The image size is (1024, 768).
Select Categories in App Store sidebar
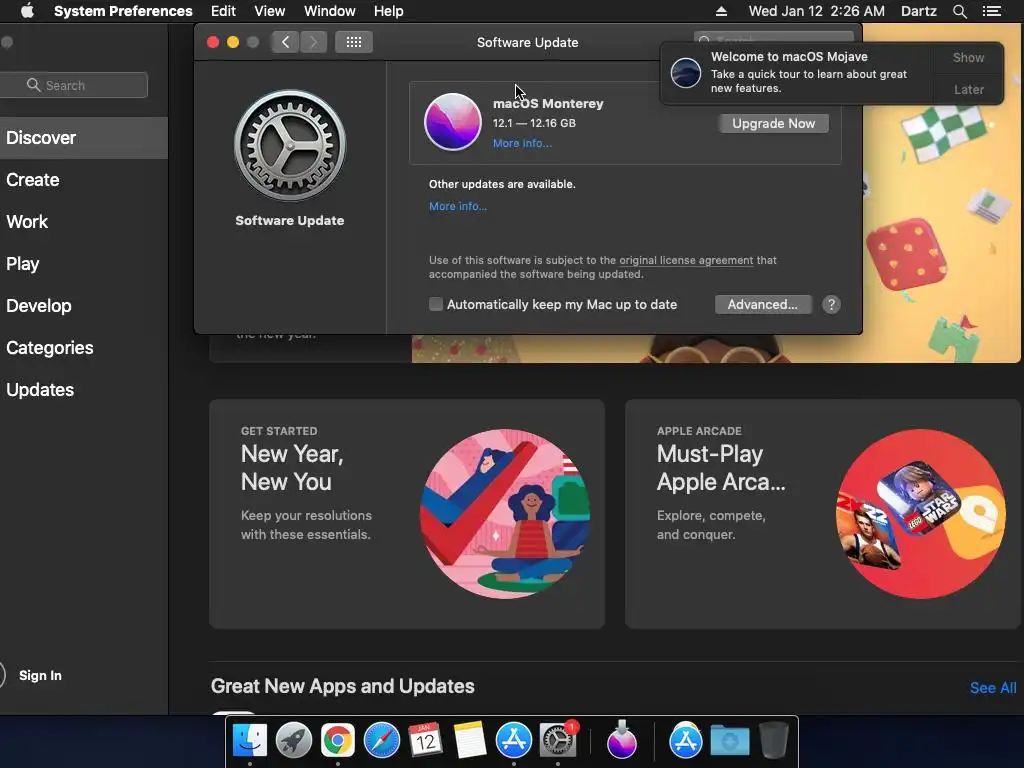click(x=84, y=347)
